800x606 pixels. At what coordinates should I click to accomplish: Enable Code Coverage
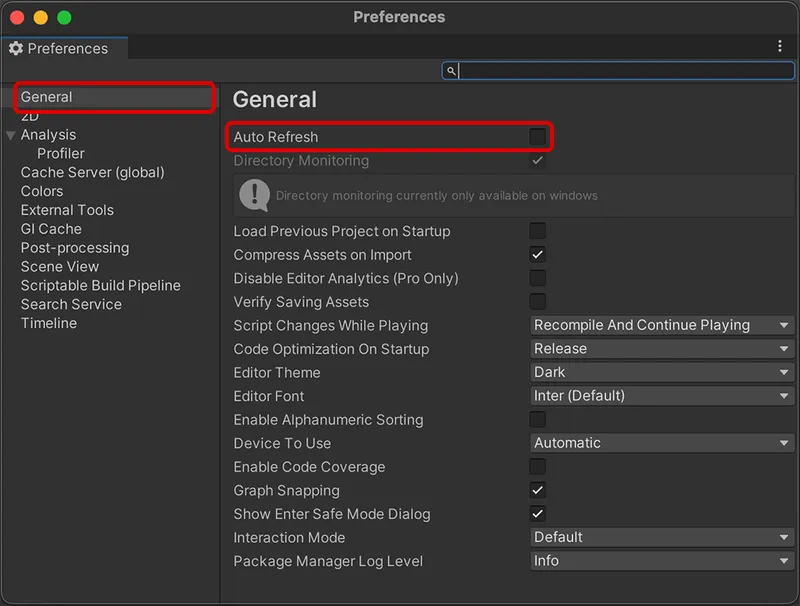click(x=537, y=466)
